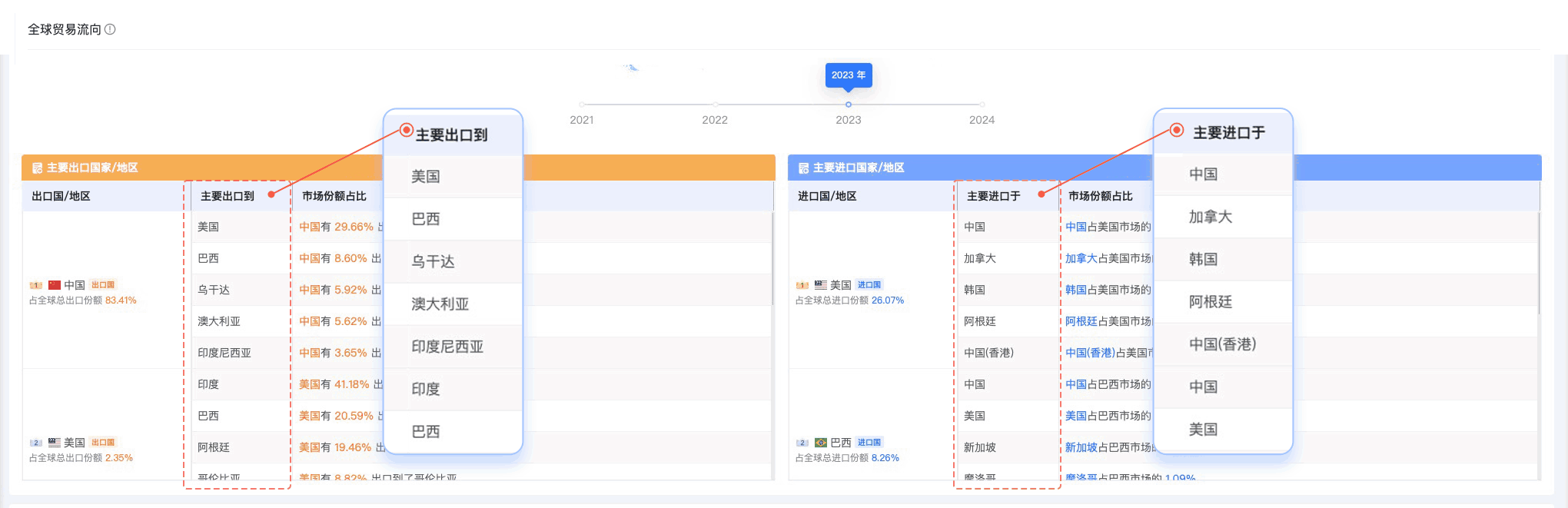Click the China flag icon in exporters table
The height and width of the screenshot is (508, 1568).
pyautogui.click(x=55, y=285)
